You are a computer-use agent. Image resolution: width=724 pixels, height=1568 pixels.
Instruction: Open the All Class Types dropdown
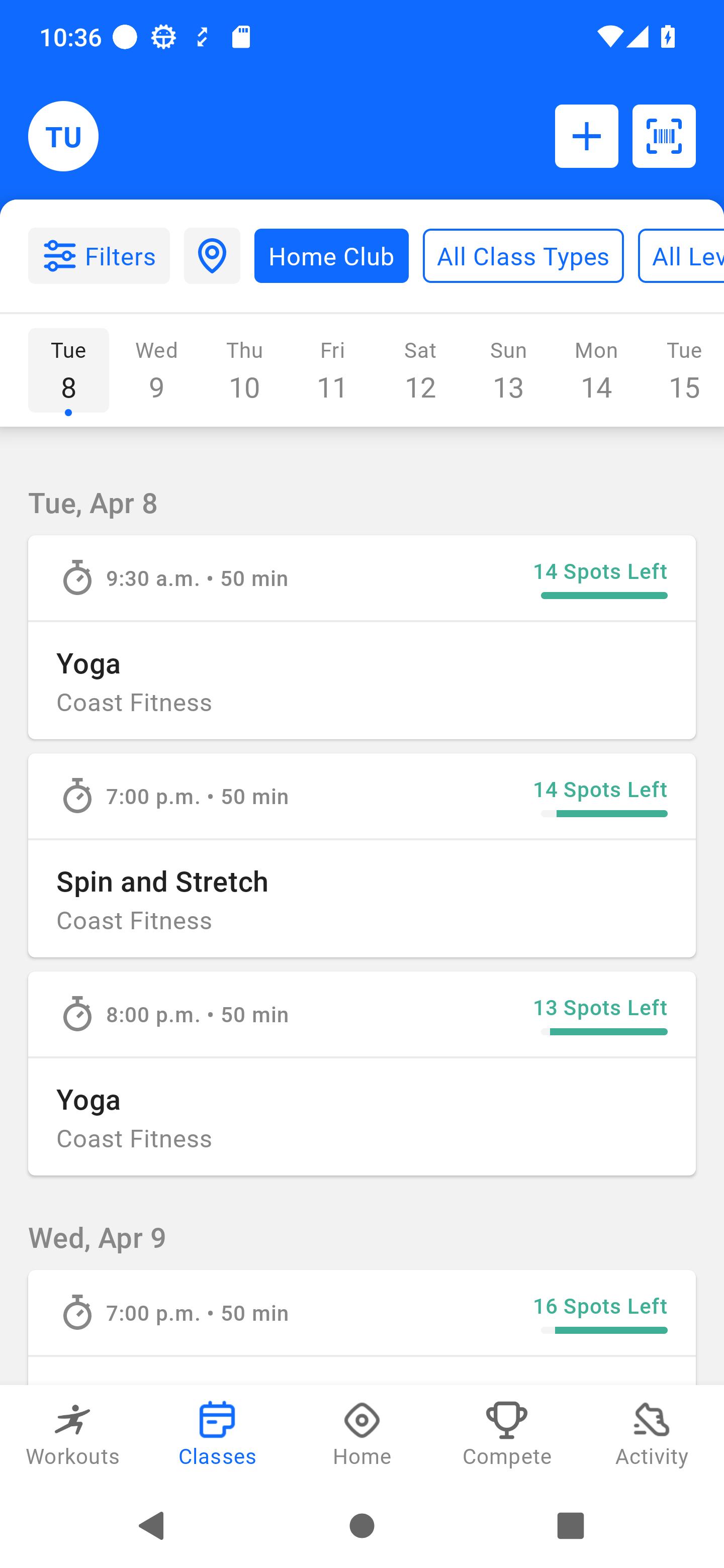523,256
